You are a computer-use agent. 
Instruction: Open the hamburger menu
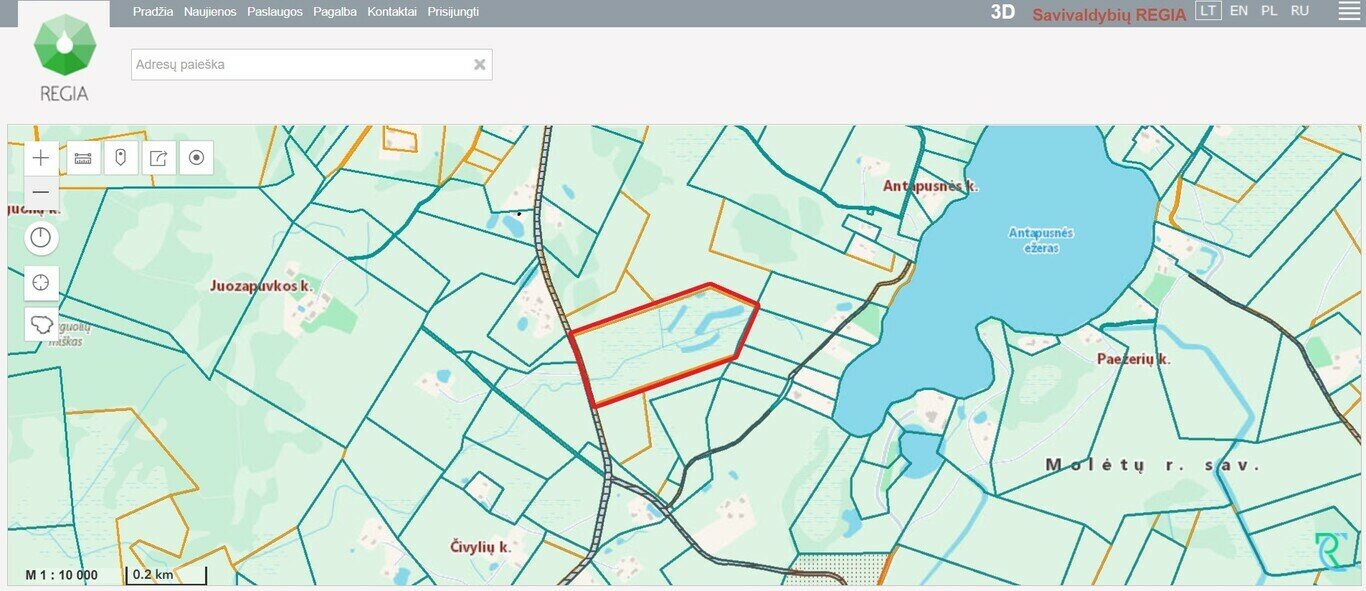point(1349,12)
